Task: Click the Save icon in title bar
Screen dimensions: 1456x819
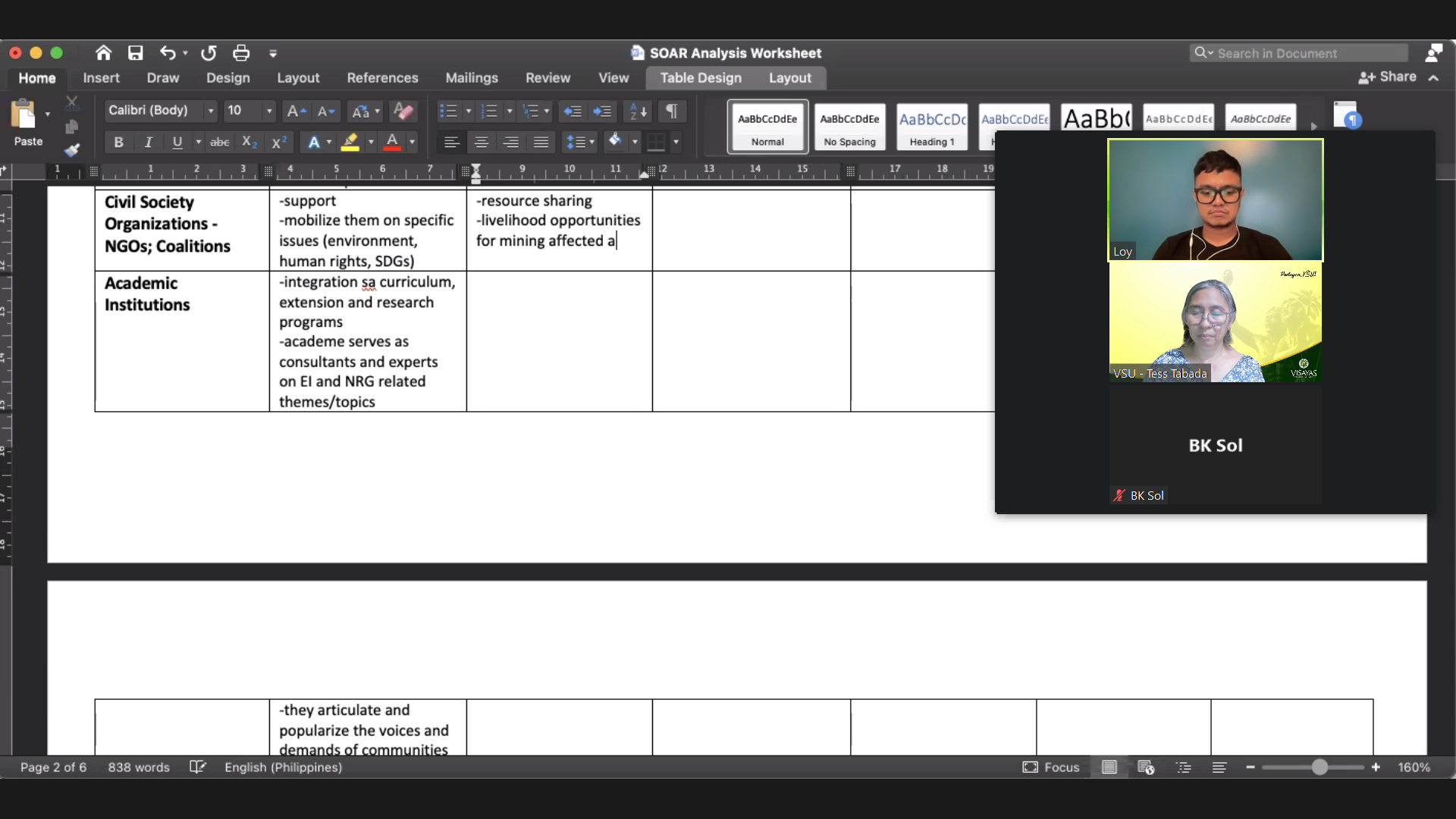Action: (x=135, y=53)
